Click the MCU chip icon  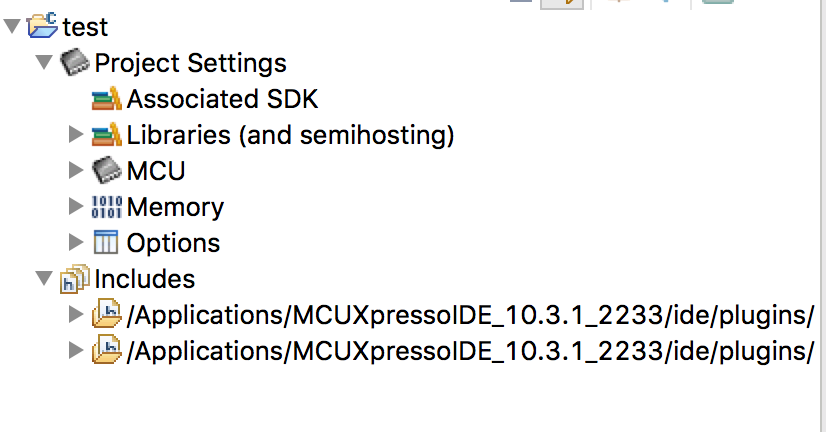[107, 171]
